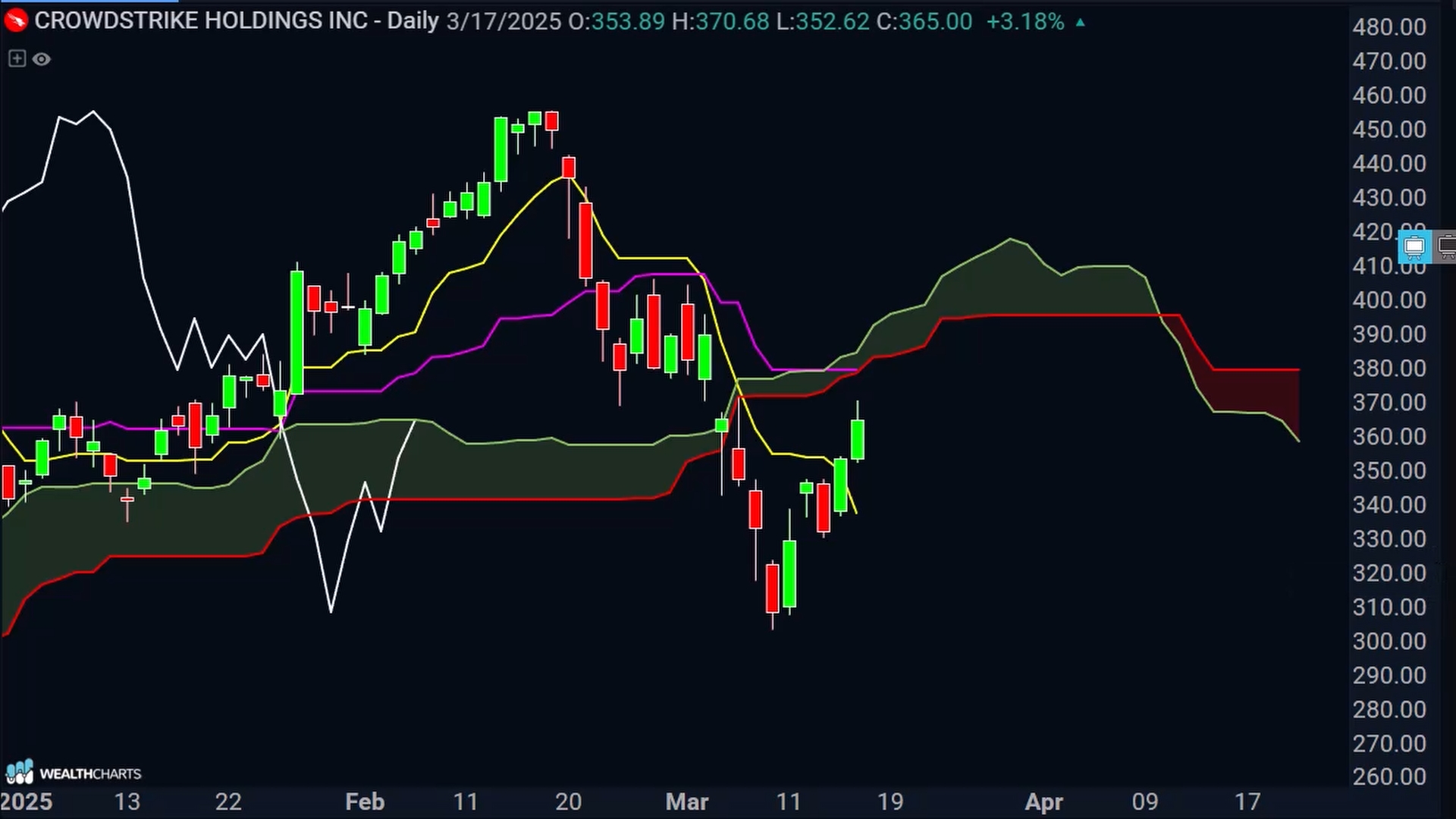Click the plus icon under the chart title
The image size is (1456, 819).
(17, 58)
